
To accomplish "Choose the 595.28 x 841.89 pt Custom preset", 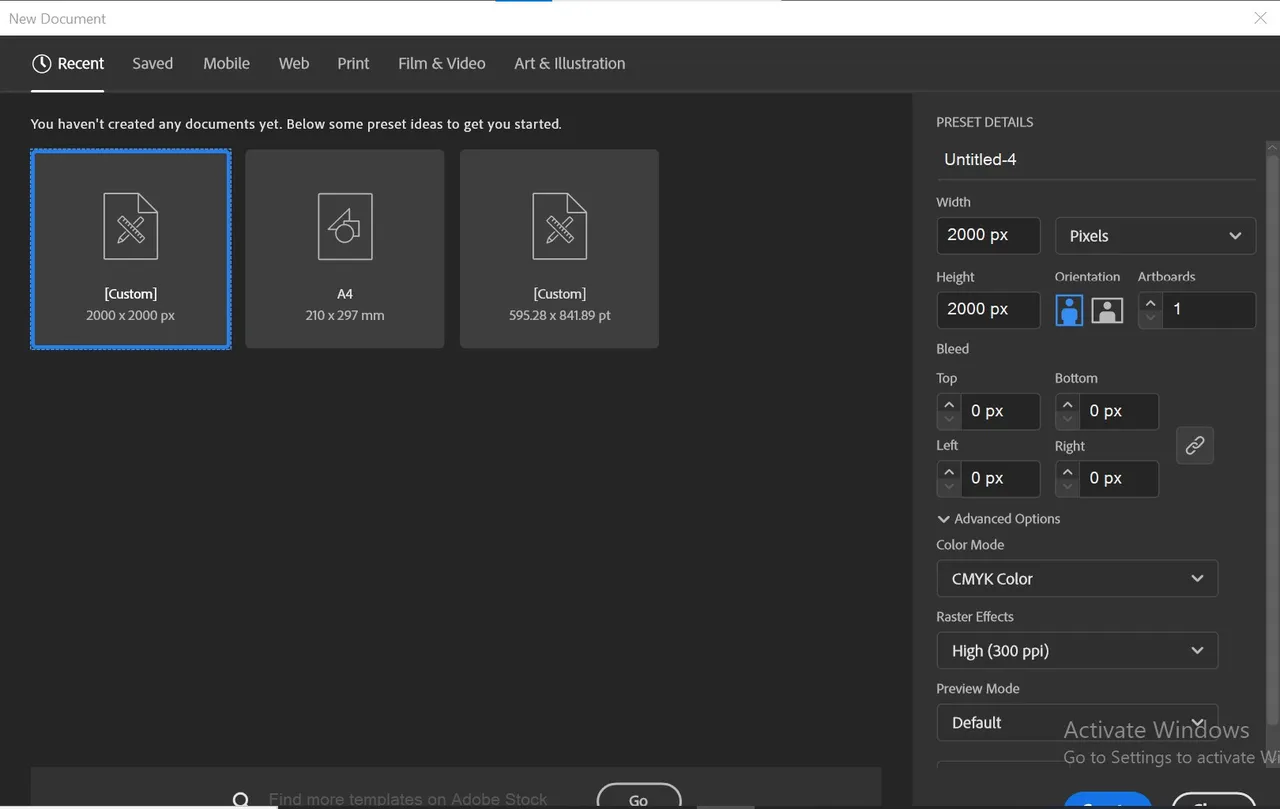I will point(559,249).
